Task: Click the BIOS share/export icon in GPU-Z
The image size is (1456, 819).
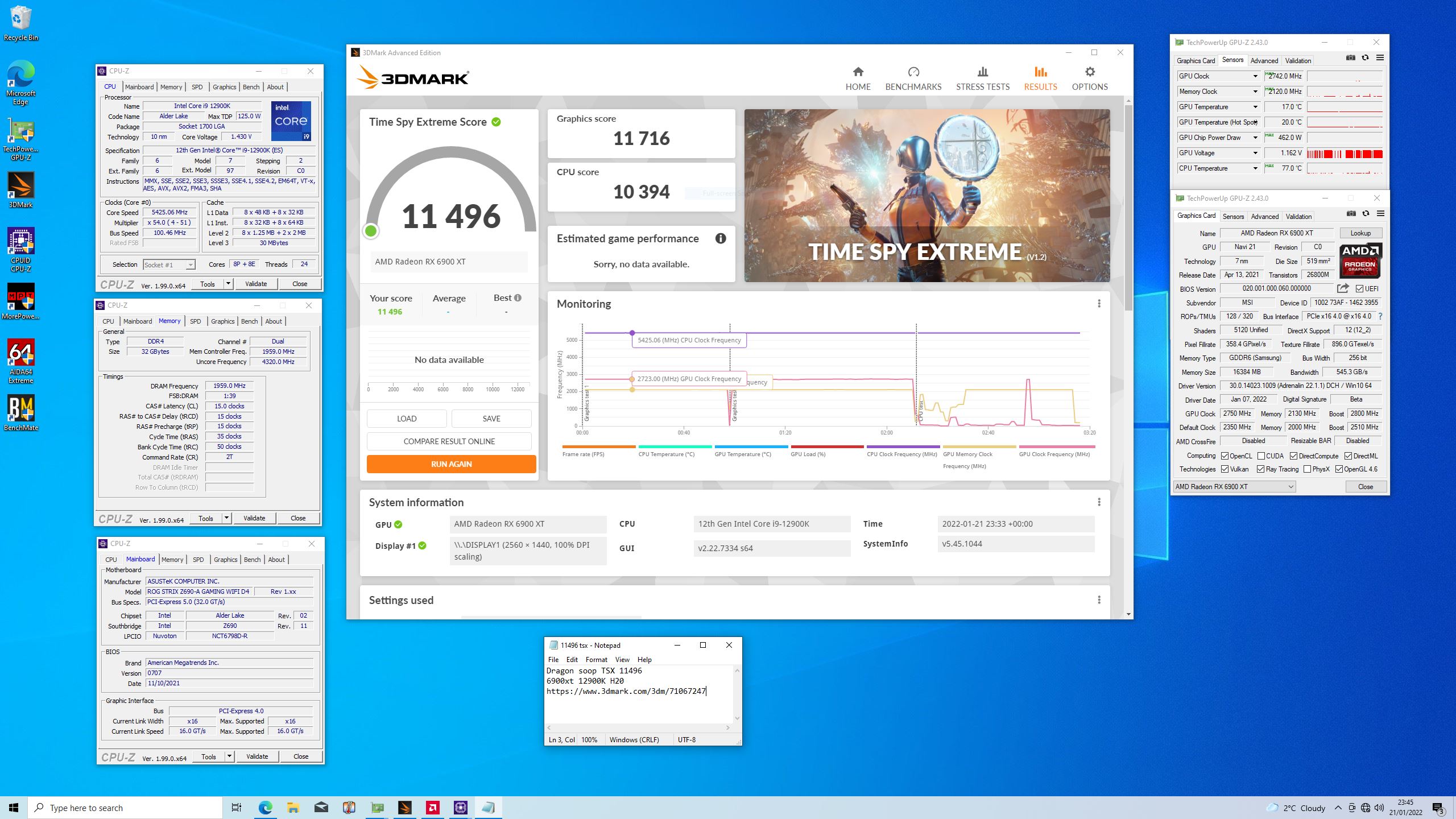Action: 1343,288
